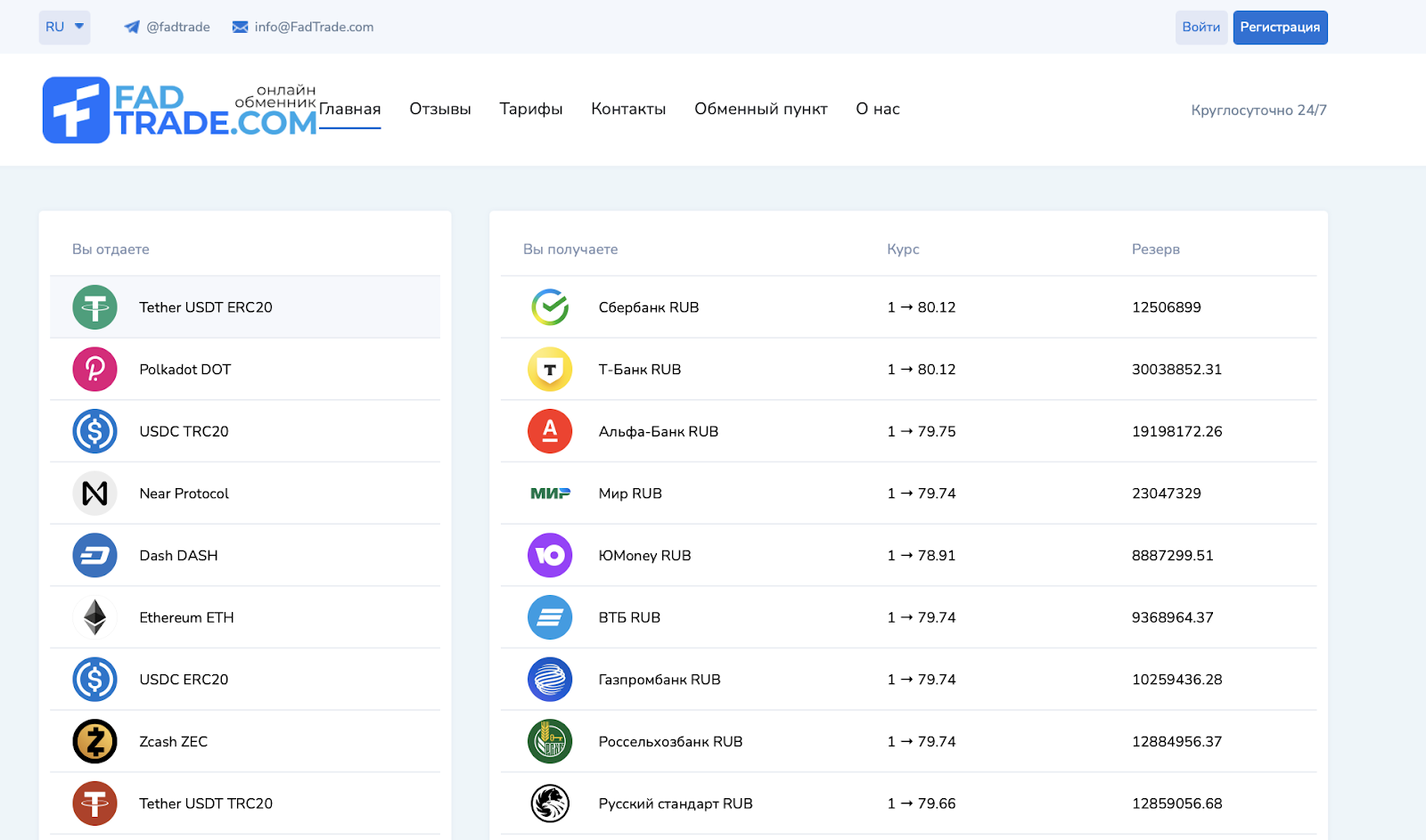Click the Ethereum ETH currency icon
This screenshot has width=1426, height=840.
coord(94,616)
